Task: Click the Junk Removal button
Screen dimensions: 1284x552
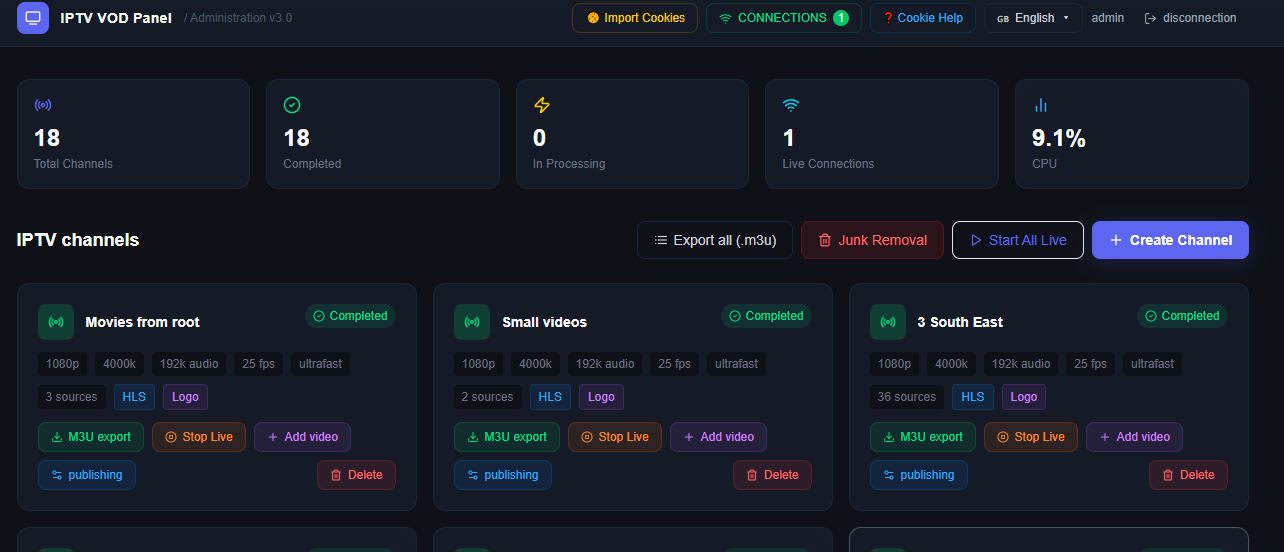Action: pyautogui.click(x=872, y=240)
